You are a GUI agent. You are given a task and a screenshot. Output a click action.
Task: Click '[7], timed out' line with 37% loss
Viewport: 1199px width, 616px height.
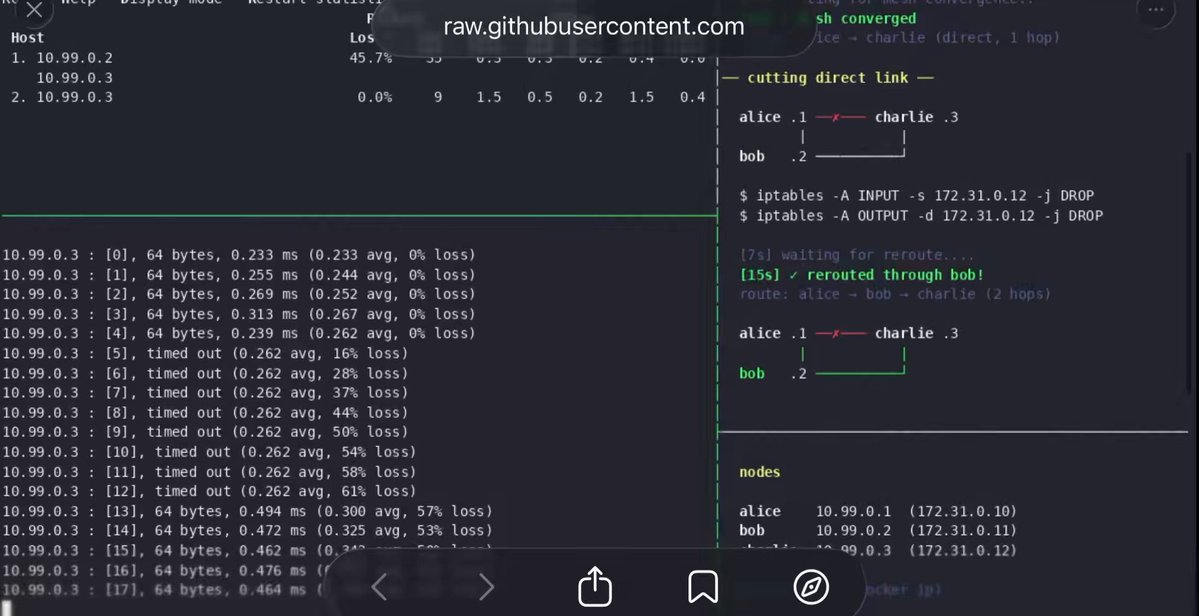[205, 392]
